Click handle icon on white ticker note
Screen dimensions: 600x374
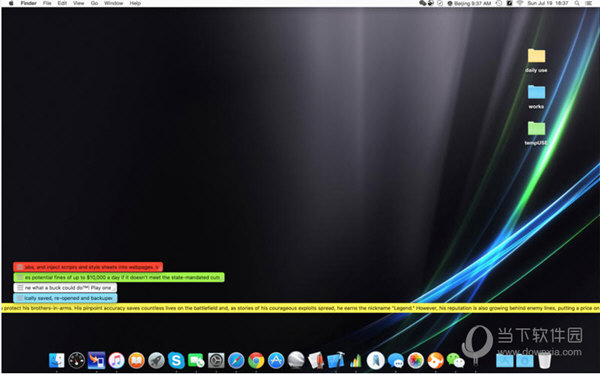[x=20, y=287]
